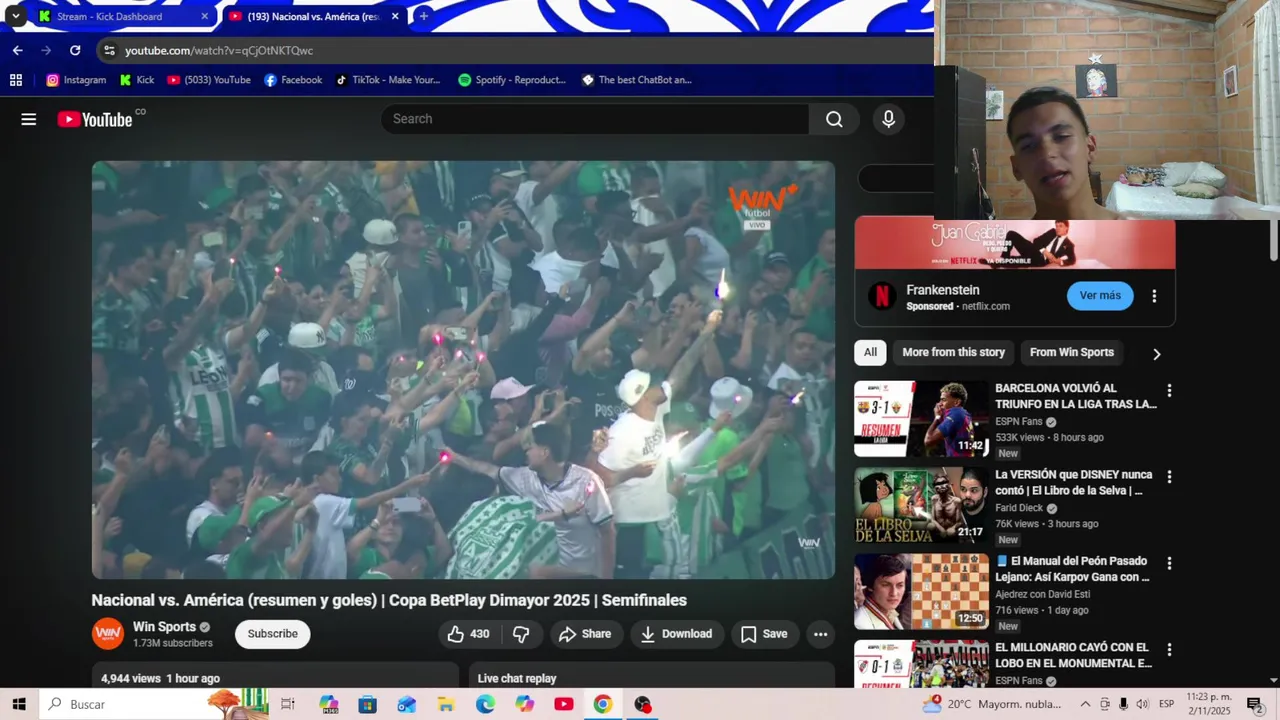Select the Nacional vs. América tab
The width and height of the screenshot is (1280, 720).
[313, 16]
